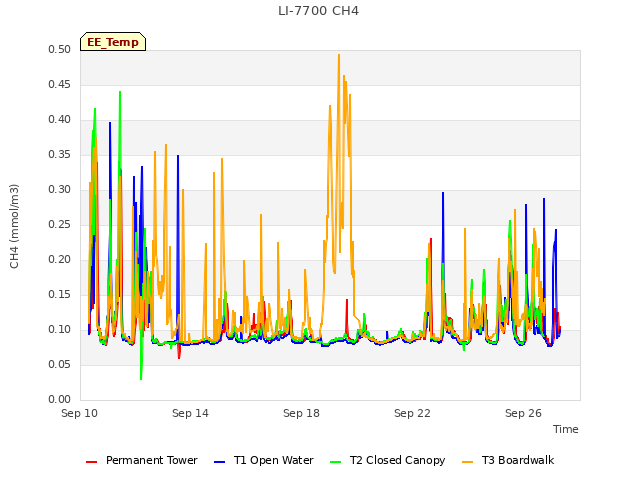
Task: Click the 0.25 y-axis tick label
Action: point(59,224)
